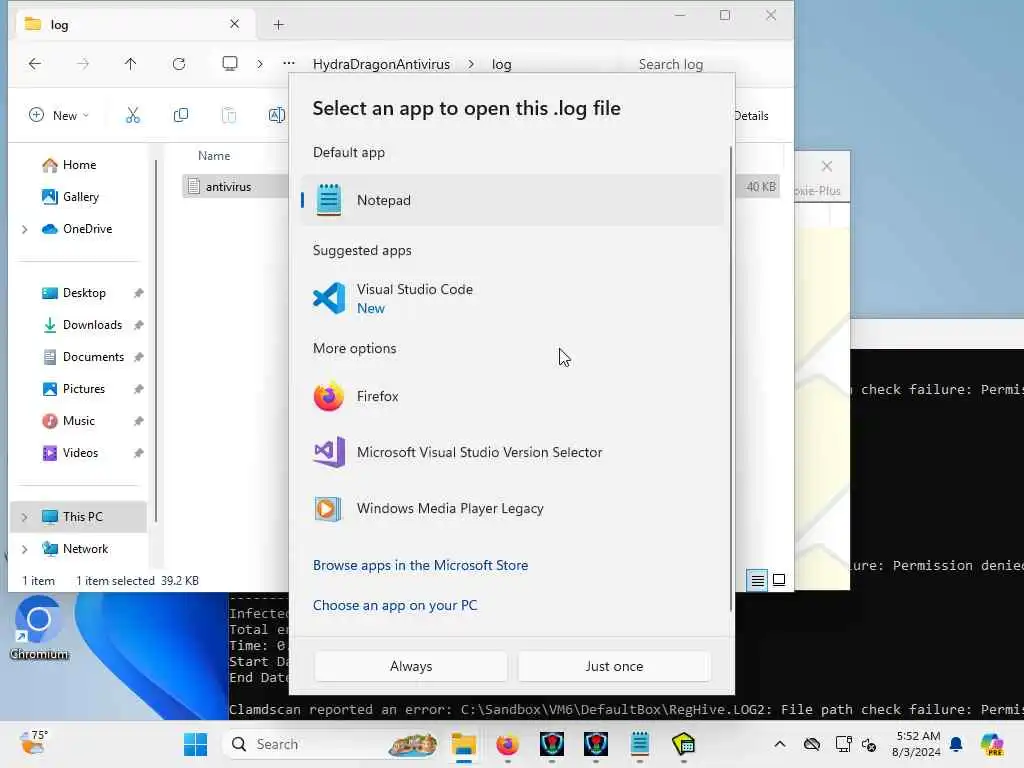Open the Windows Start menu
1024x768 pixels.
[x=195, y=744]
